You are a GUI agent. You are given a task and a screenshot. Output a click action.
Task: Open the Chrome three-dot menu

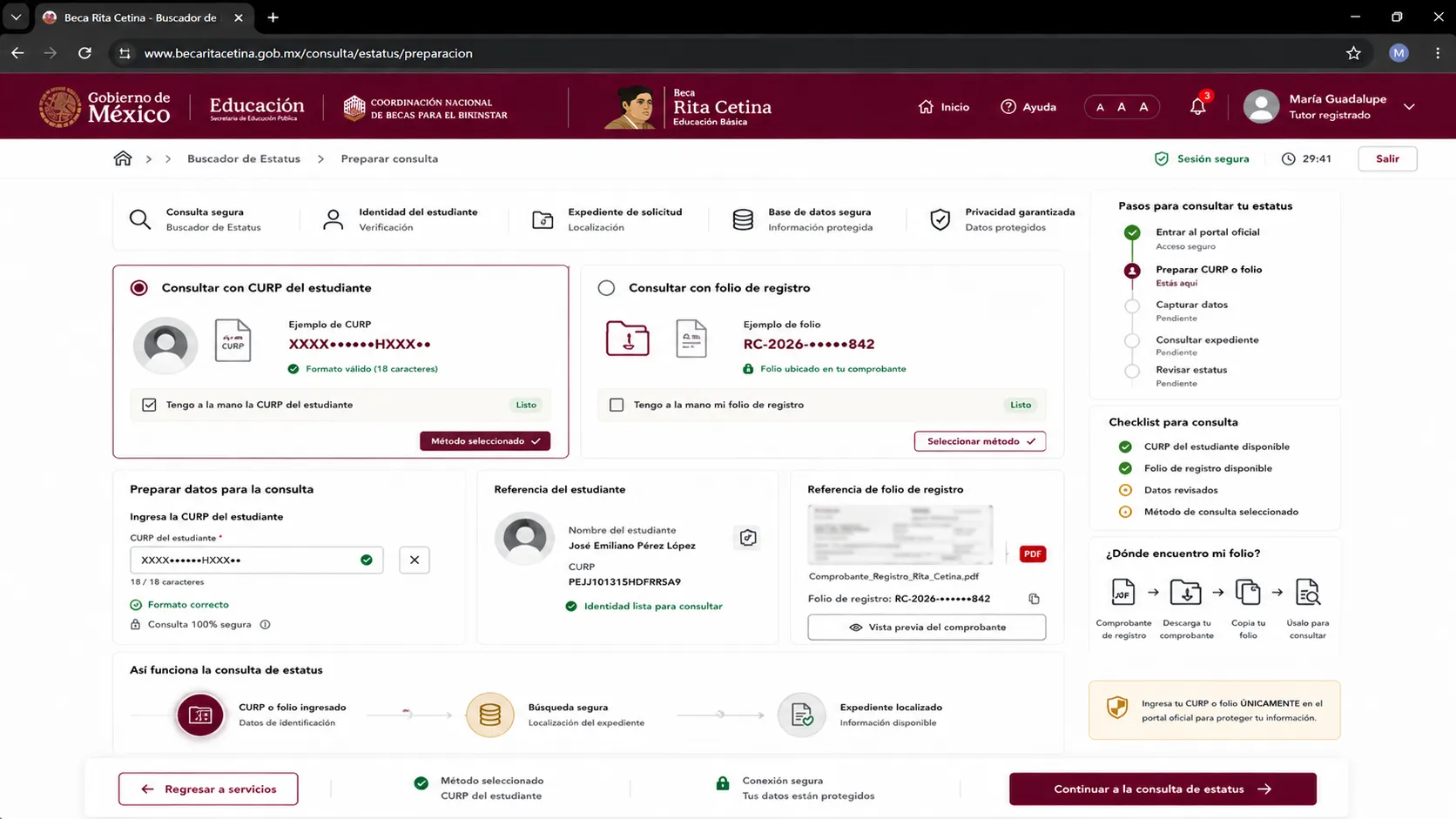(x=1438, y=53)
